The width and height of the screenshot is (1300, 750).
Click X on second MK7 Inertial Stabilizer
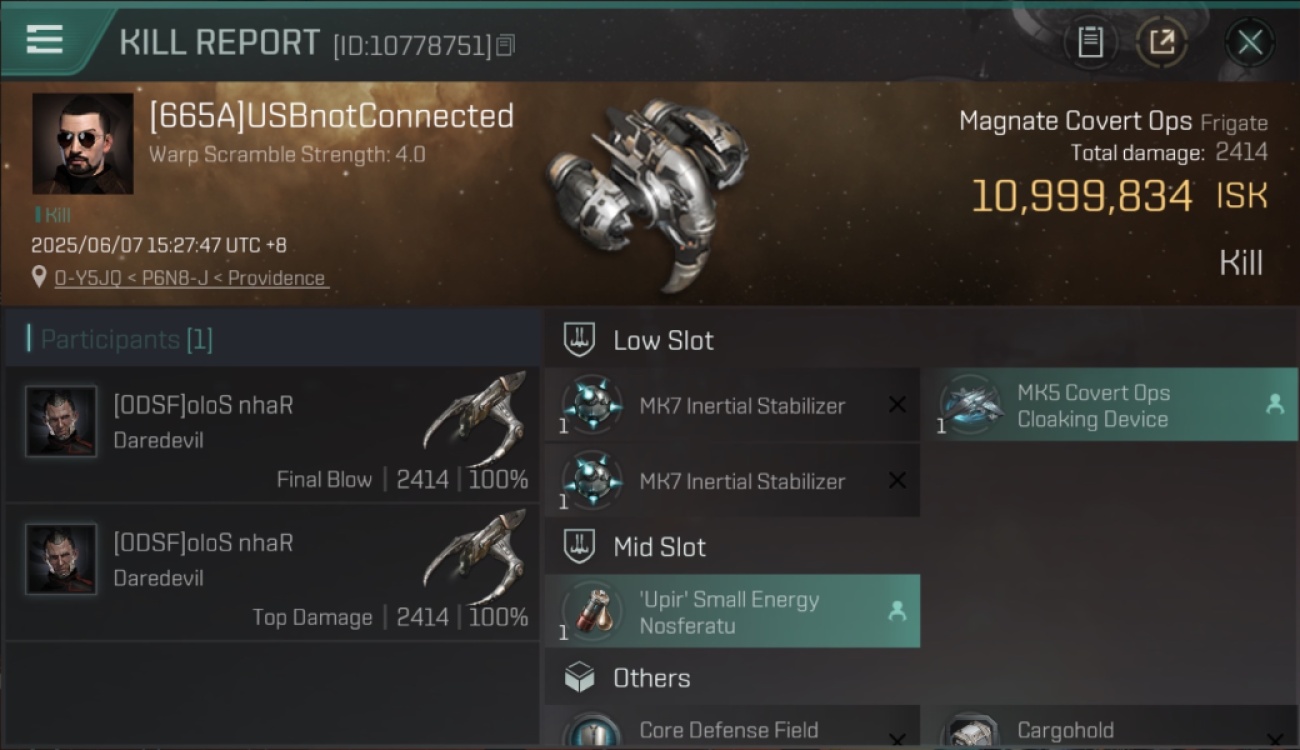897,481
